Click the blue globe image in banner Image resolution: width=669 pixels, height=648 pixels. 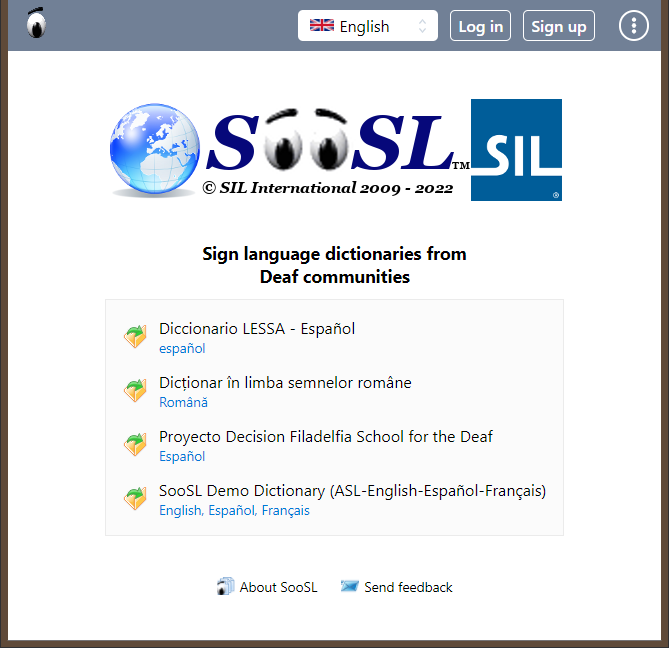[x=154, y=149]
